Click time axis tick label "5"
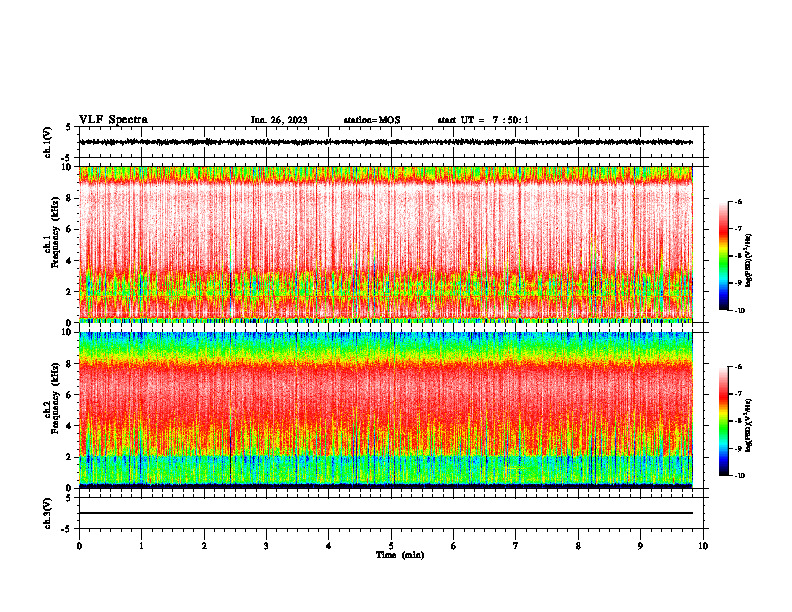792x612 pixels. point(391,546)
